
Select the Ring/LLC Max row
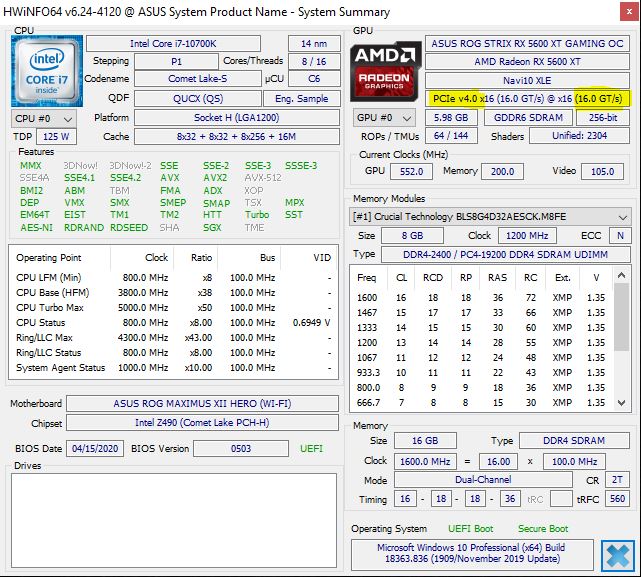[173, 338]
